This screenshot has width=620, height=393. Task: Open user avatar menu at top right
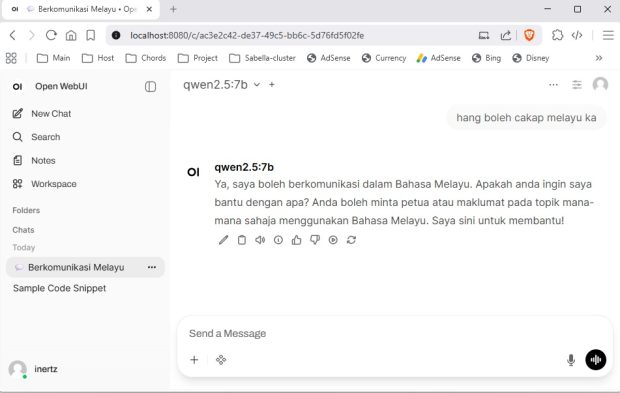click(600, 85)
